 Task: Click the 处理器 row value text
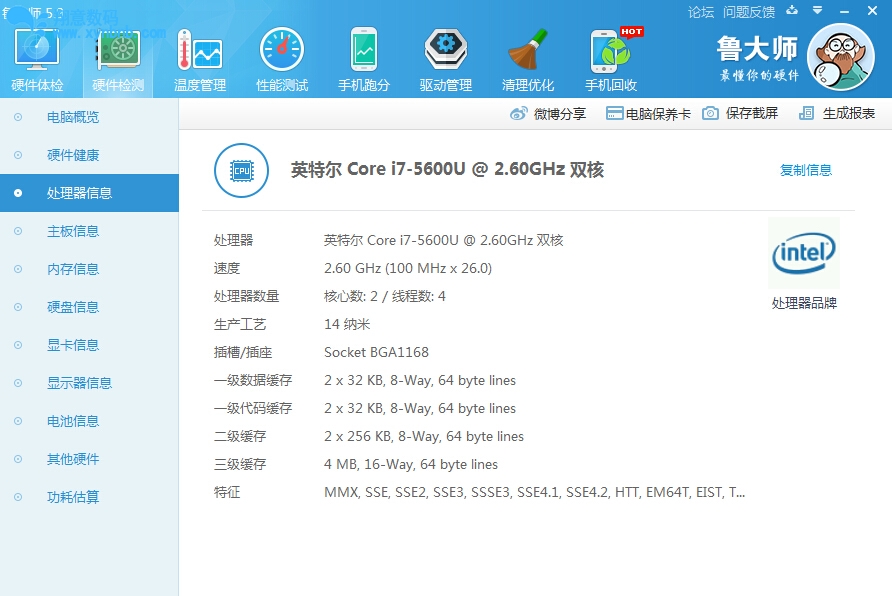pyautogui.click(x=444, y=240)
